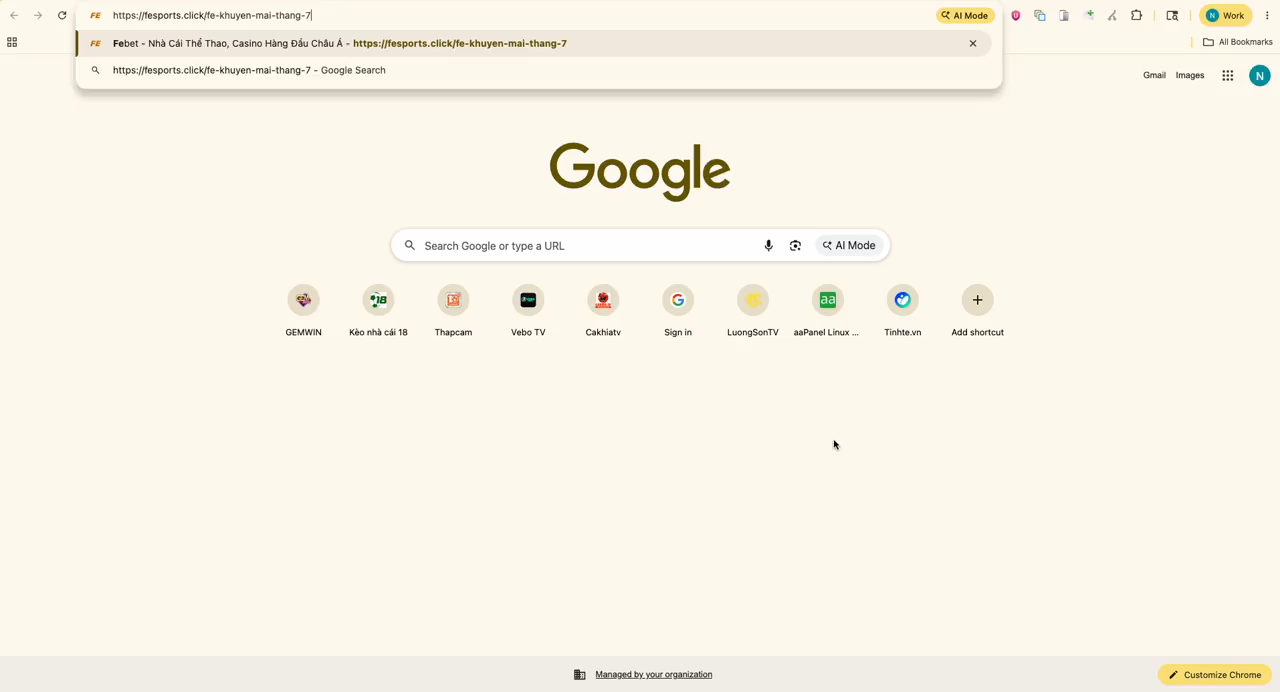Click the gray clipboard extension icon

pos(1064,15)
